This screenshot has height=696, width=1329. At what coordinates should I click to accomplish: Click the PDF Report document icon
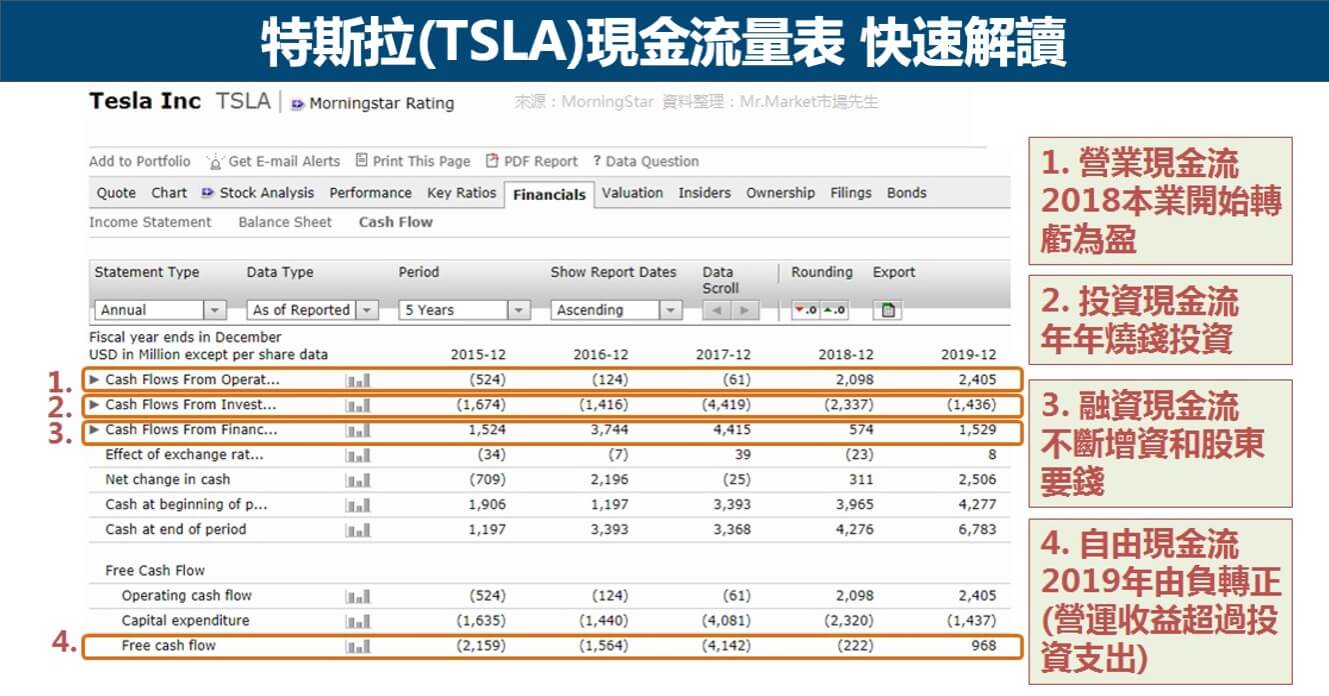coord(492,161)
